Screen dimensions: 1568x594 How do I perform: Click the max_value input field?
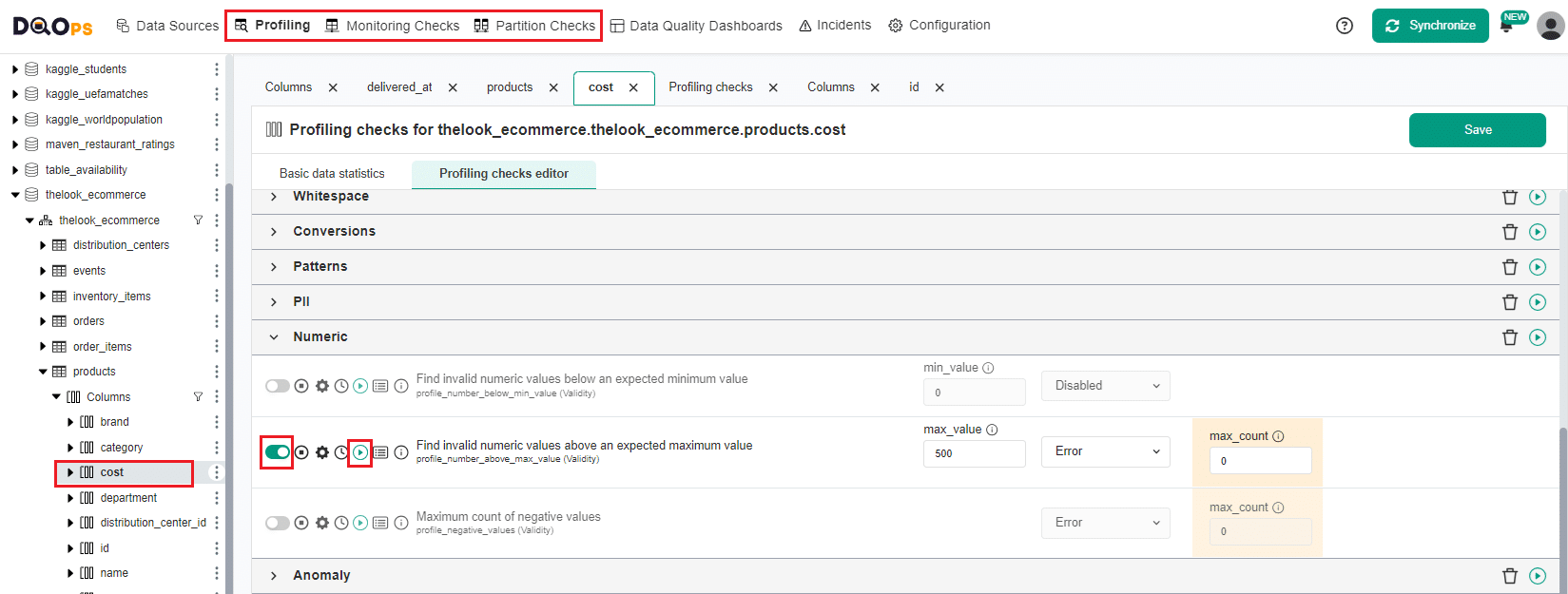(975, 453)
